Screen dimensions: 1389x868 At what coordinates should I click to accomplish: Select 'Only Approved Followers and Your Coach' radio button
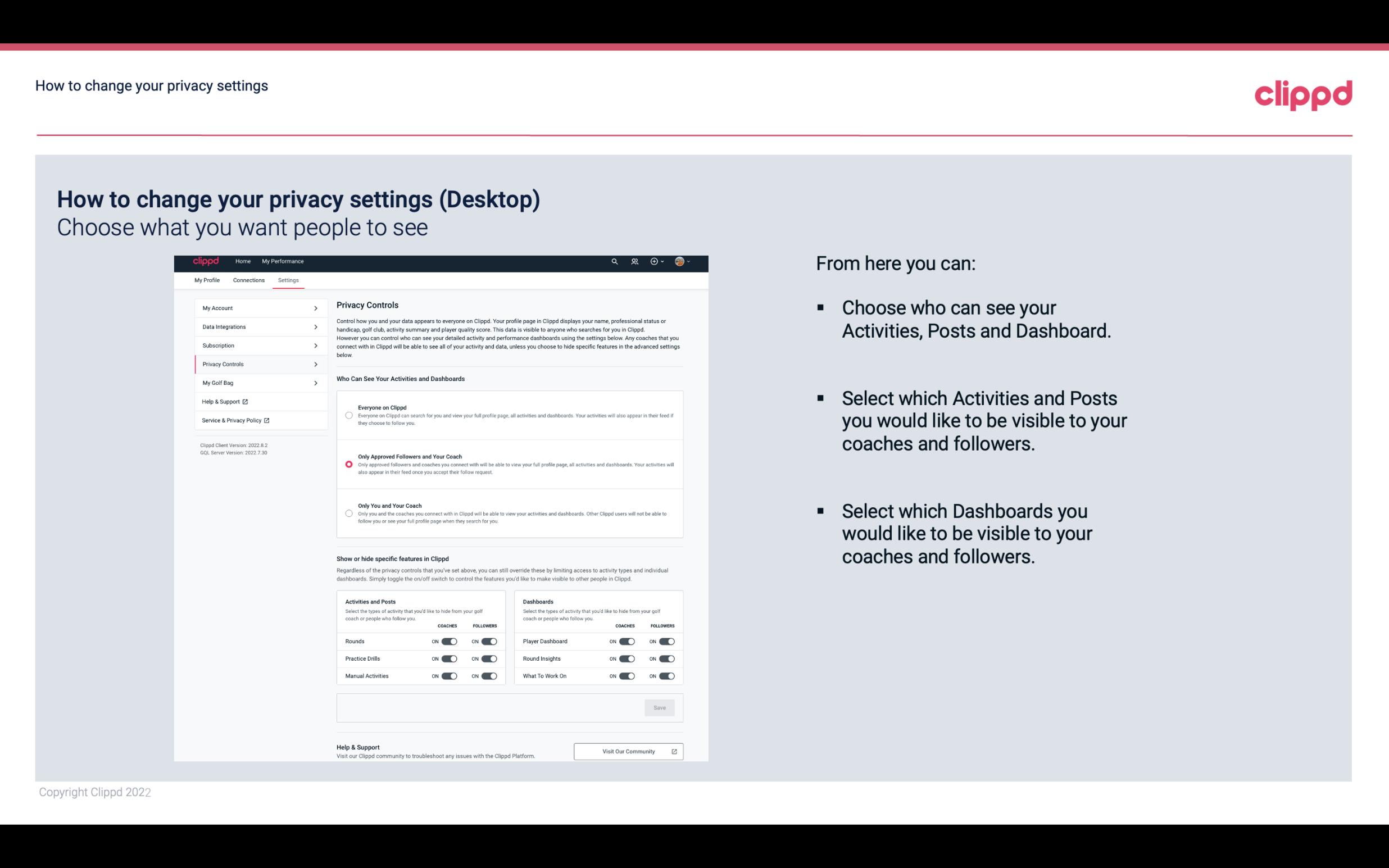(348, 464)
